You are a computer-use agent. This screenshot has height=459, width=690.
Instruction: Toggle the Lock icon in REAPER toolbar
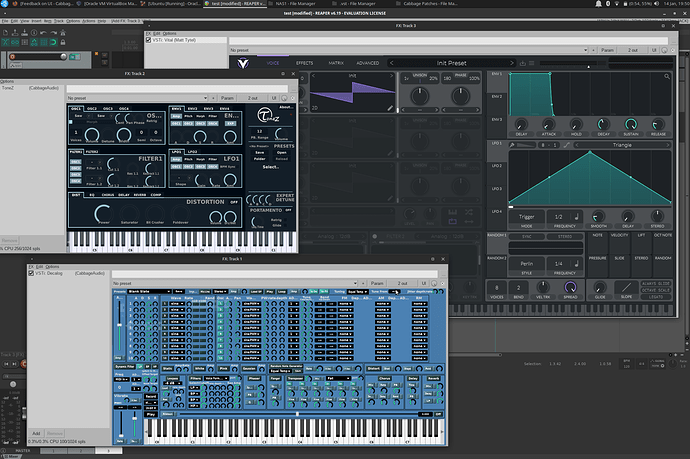pos(63,42)
